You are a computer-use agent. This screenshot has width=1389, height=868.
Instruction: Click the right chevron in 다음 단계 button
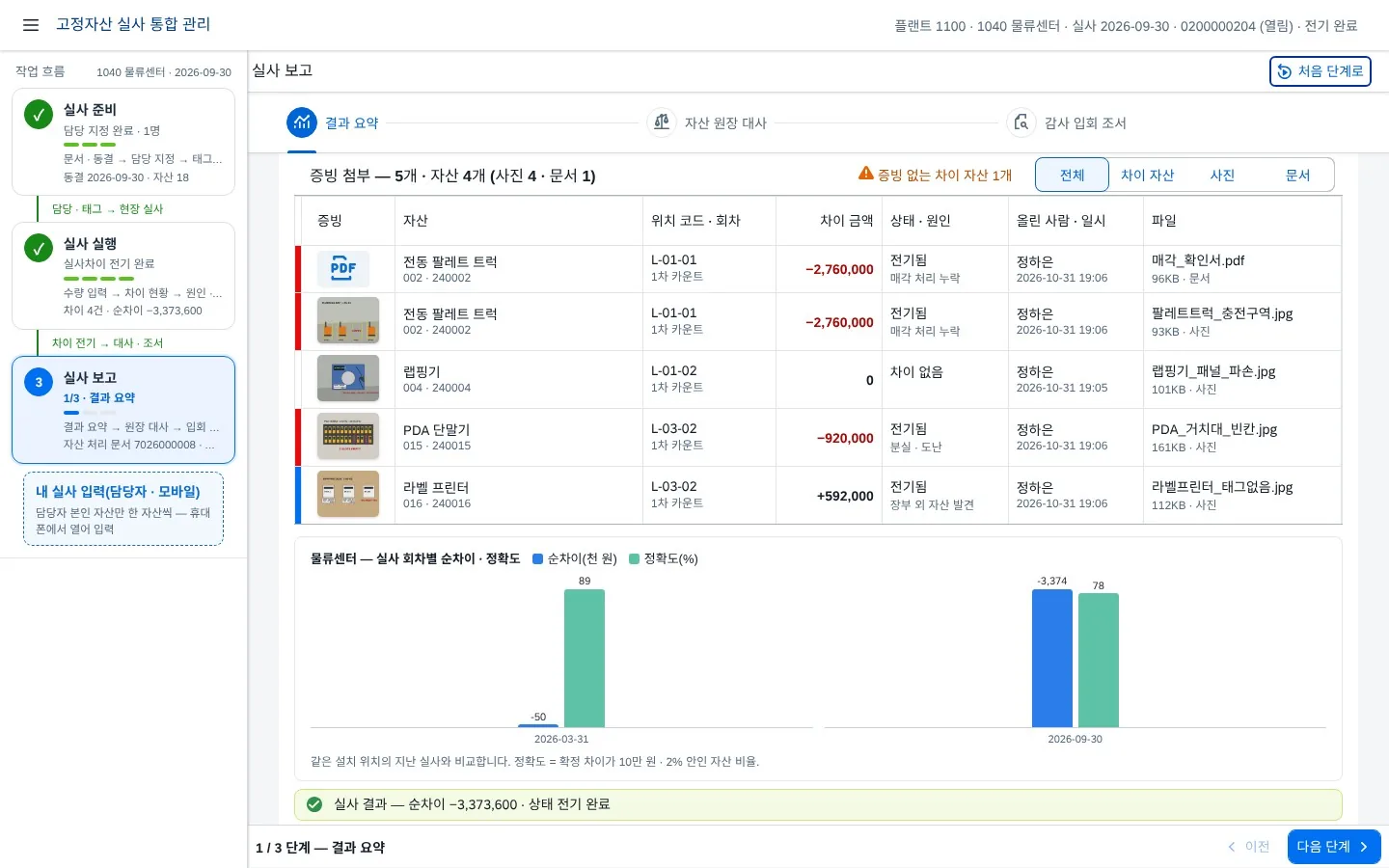pos(1364,847)
